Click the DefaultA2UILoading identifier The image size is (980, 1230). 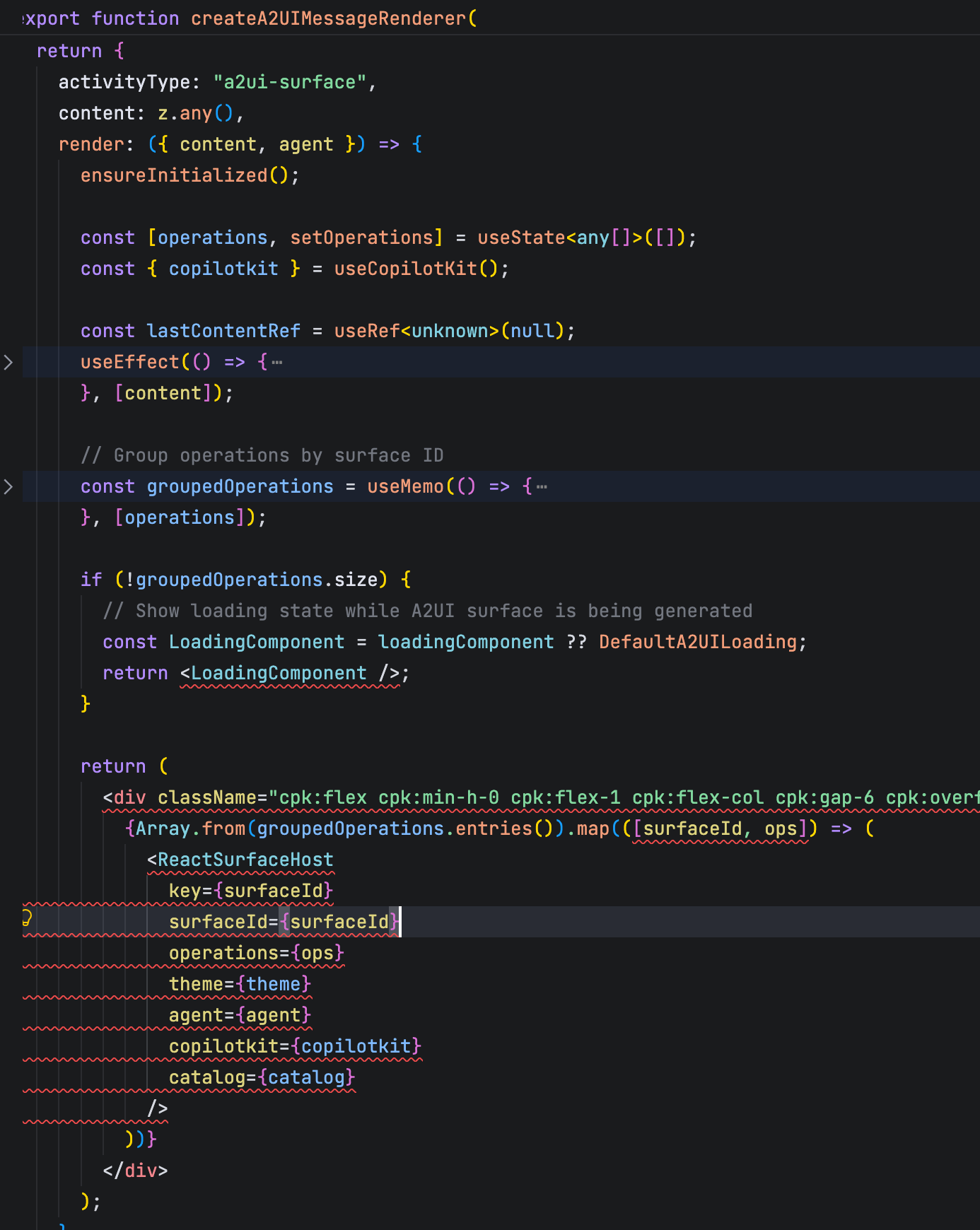[x=698, y=643]
